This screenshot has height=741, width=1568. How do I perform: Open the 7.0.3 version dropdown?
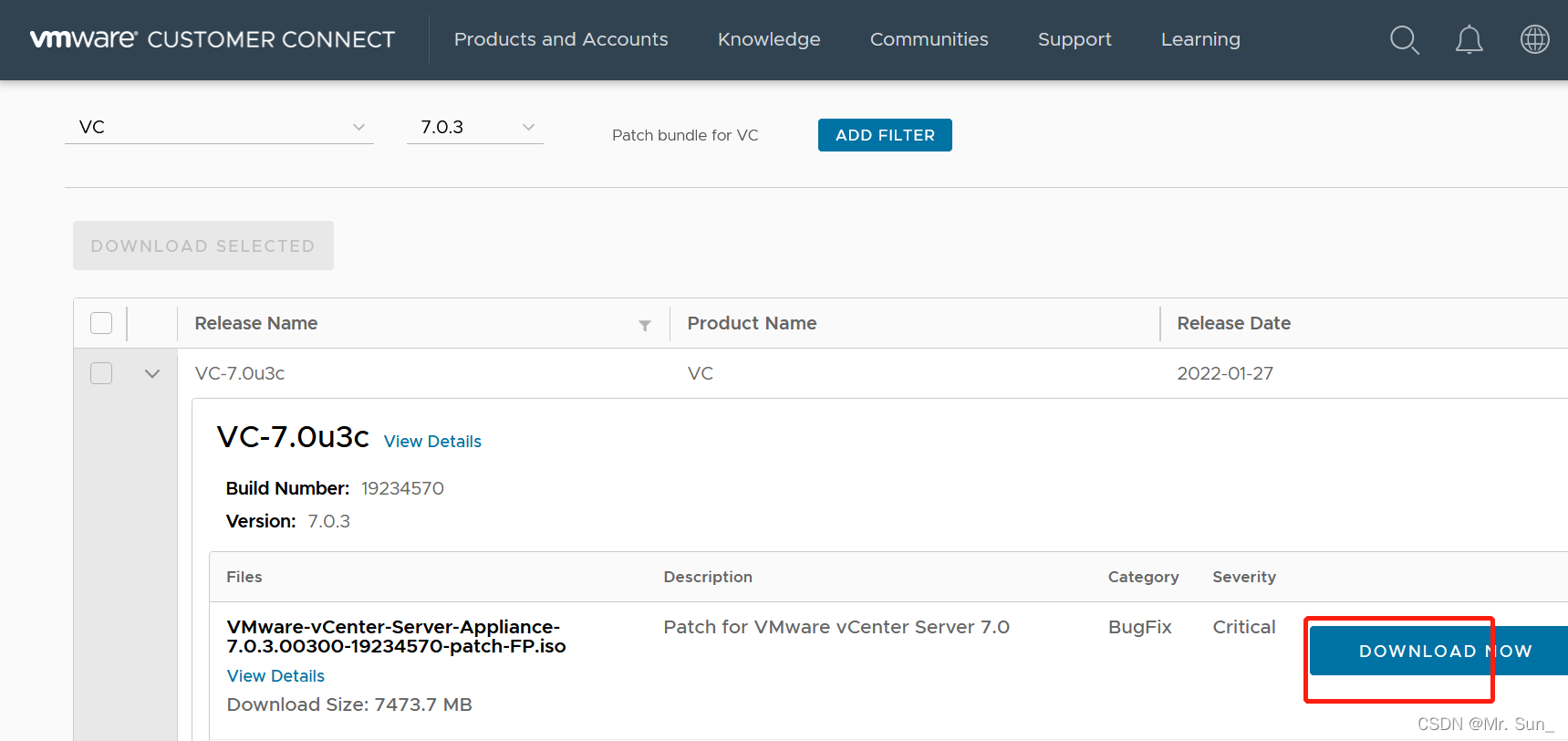[x=474, y=127]
